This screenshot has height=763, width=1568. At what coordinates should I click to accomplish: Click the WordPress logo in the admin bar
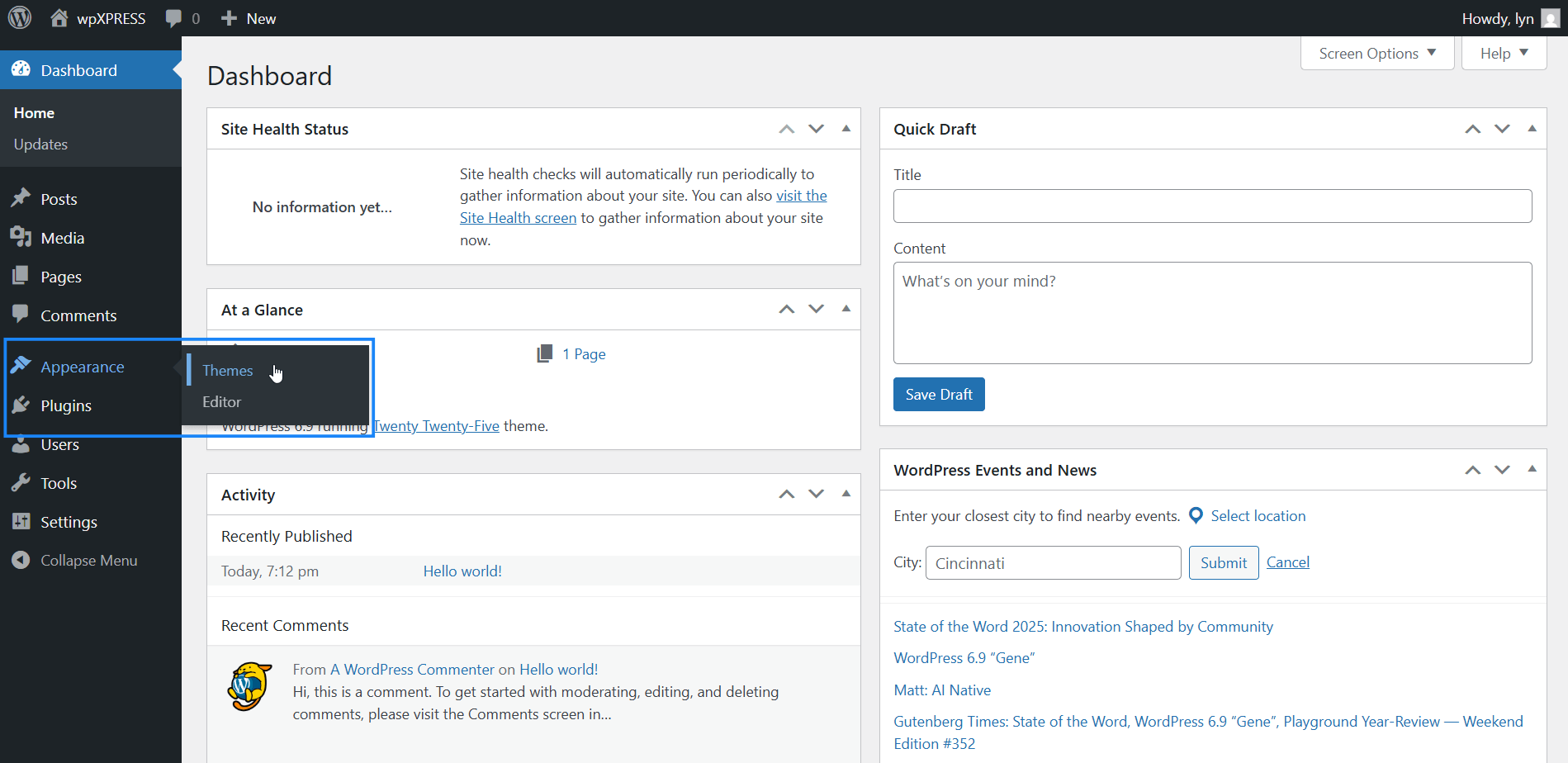click(x=19, y=17)
